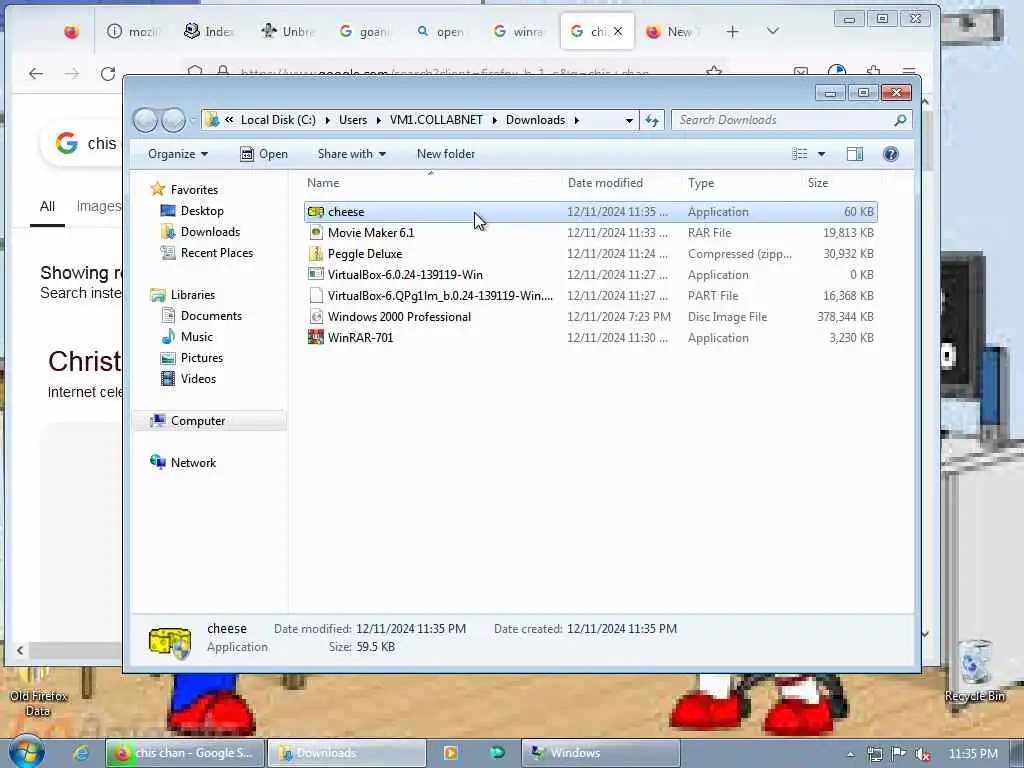Open the Pictures library
The width and height of the screenshot is (1024, 768).
201,358
